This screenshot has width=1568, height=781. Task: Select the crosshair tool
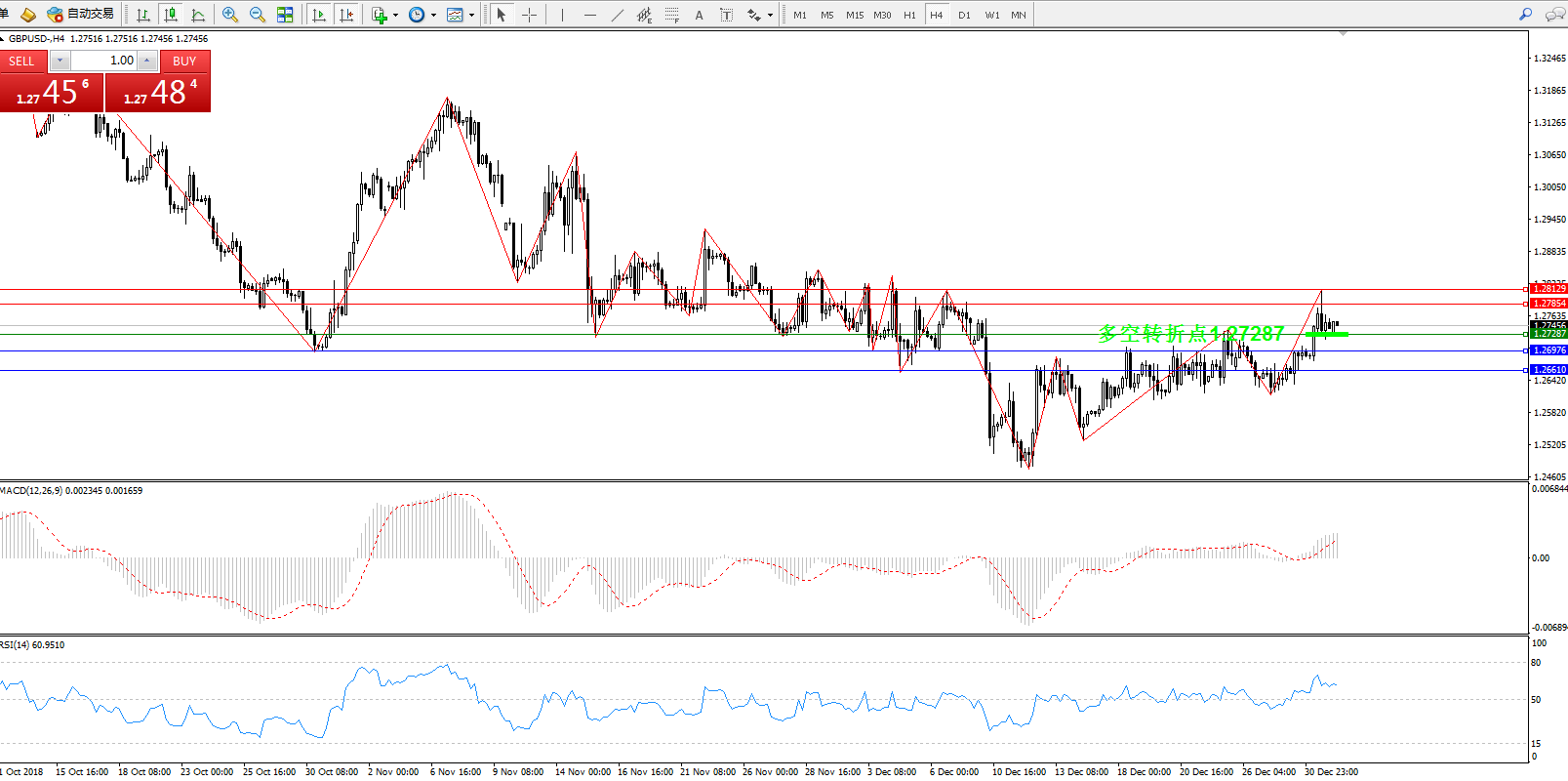point(529,15)
